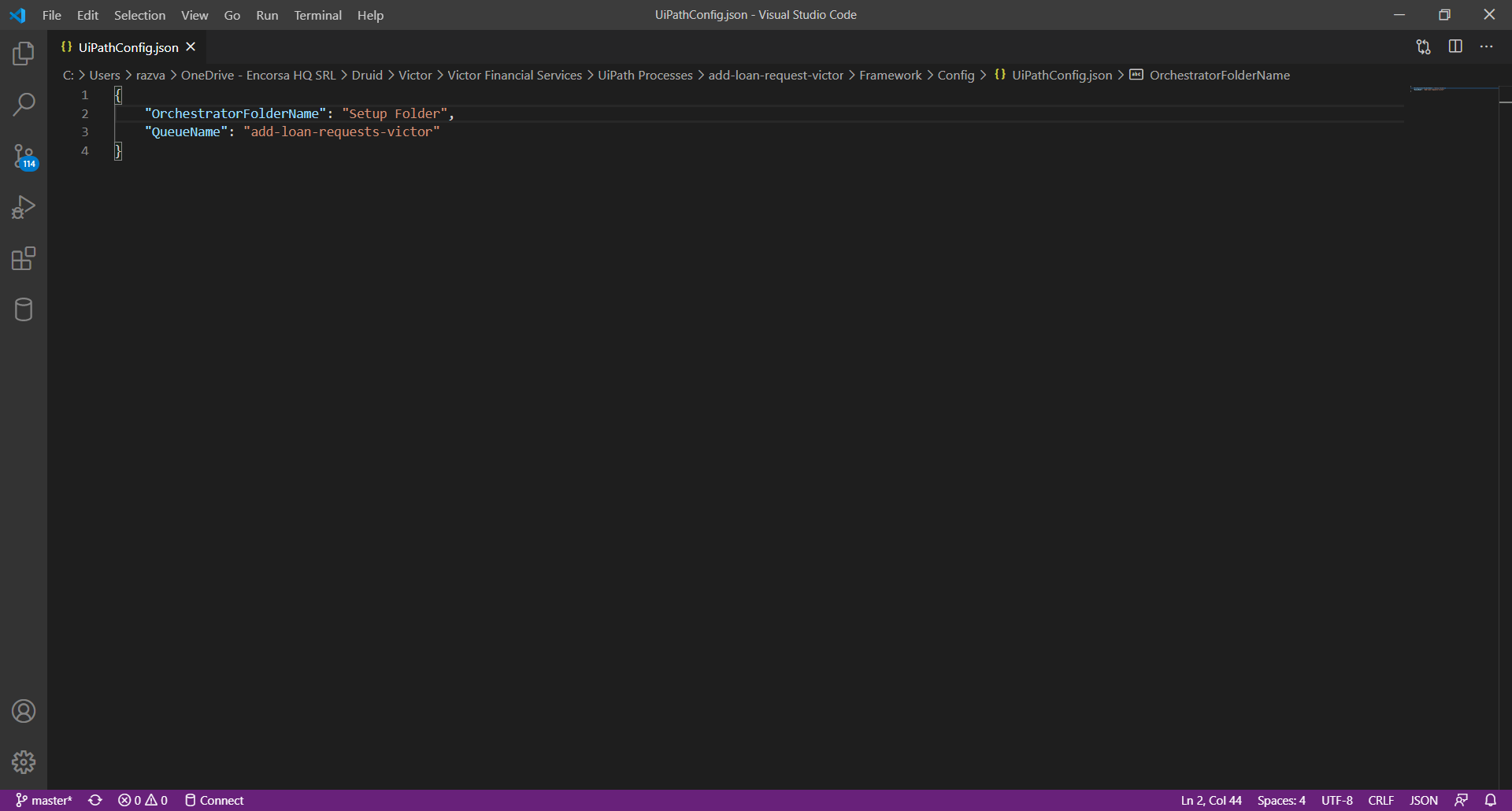Expand OneDrive - Encorsa HQ SRL breadcrumb
Viewport: 1512px width, 811px height.
[258, 75]
